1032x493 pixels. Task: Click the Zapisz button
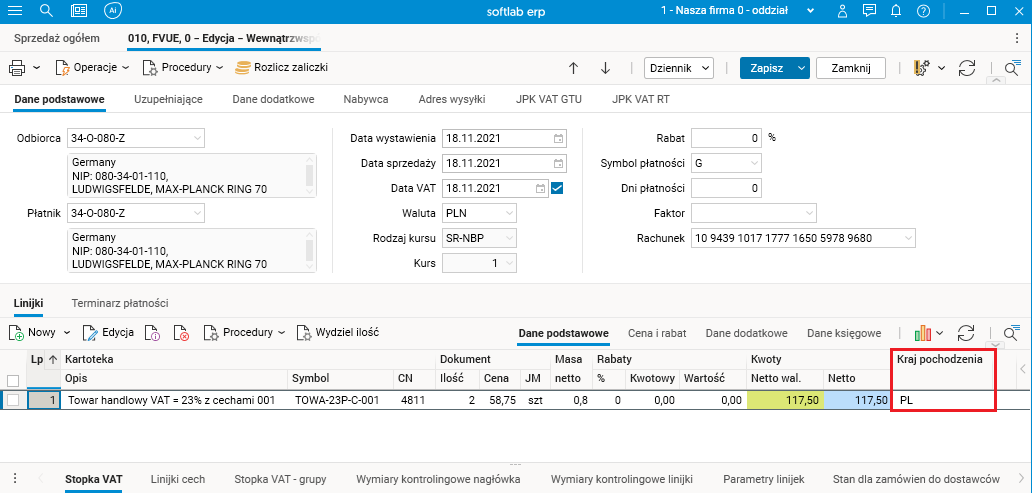pos(767,68)
